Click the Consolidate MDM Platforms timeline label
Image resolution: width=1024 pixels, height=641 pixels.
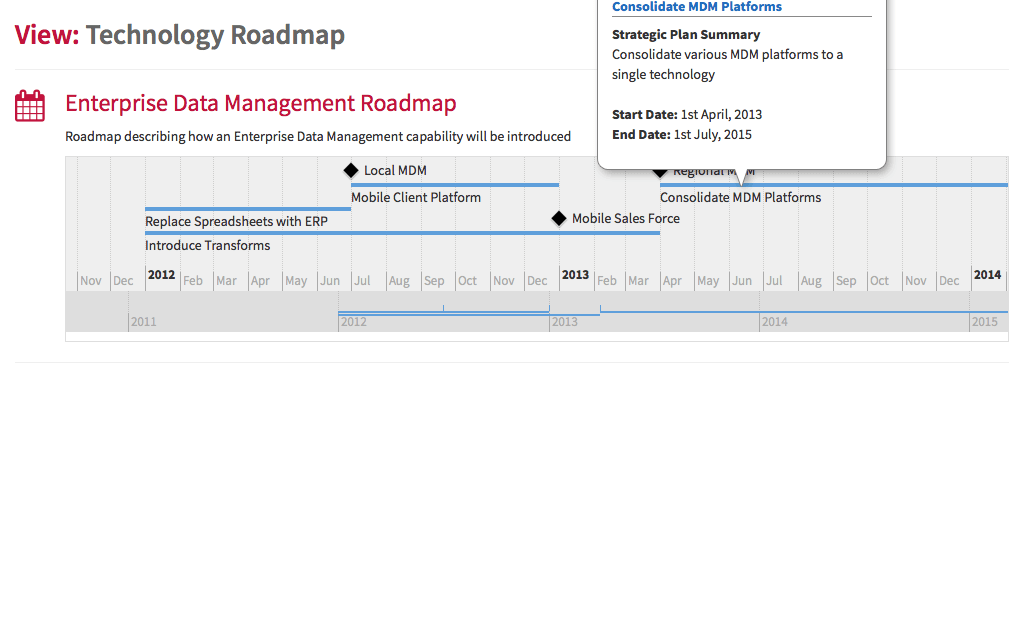click(x=741, y=197)
